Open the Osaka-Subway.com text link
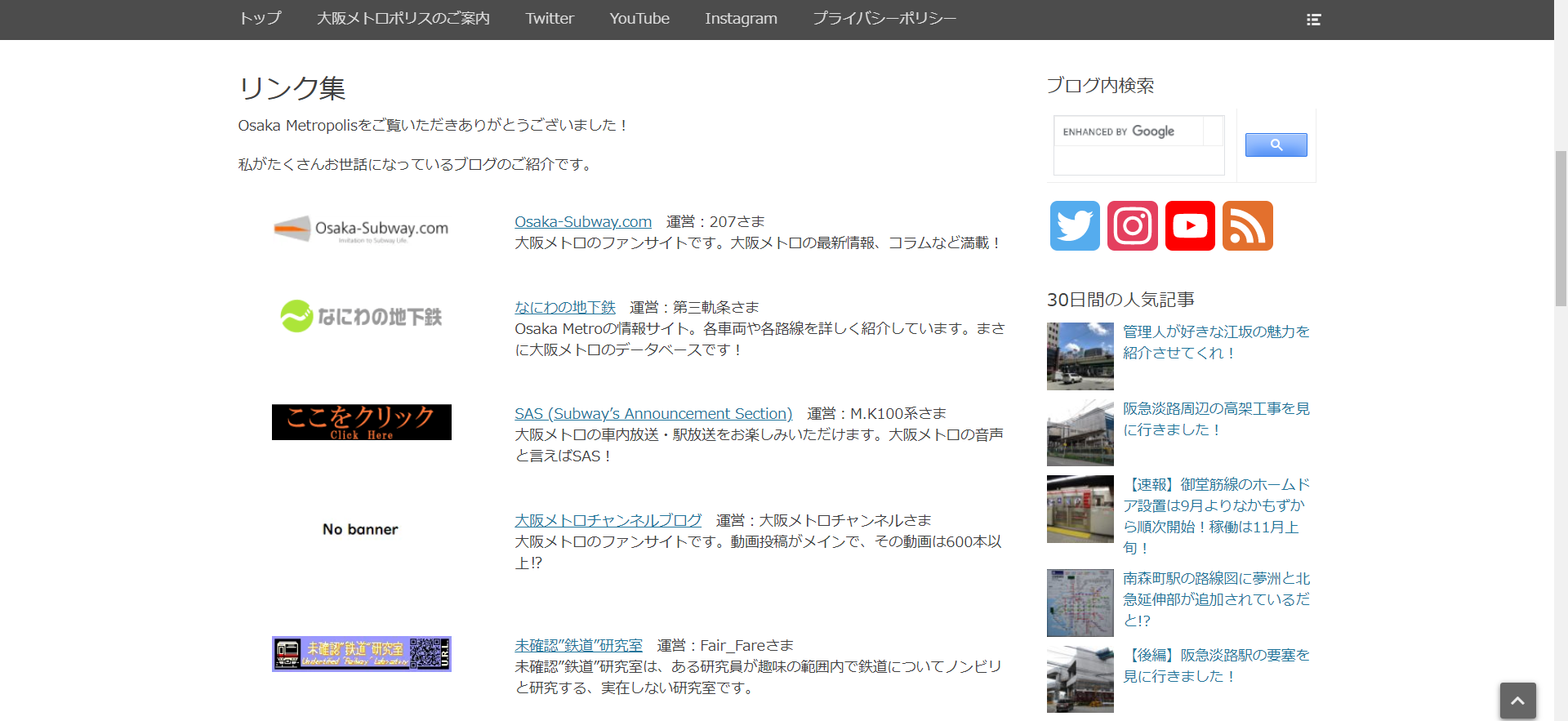This screenshot has width=1568, height=721. (583, 222)
